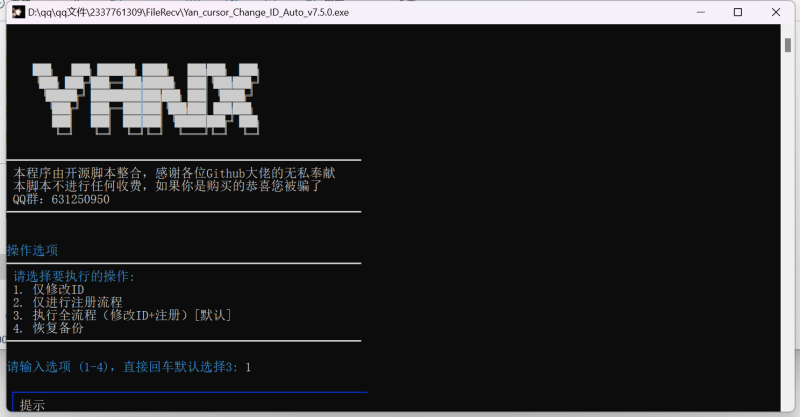
Task: Click option 4 恢复备份
Action: 49,328
